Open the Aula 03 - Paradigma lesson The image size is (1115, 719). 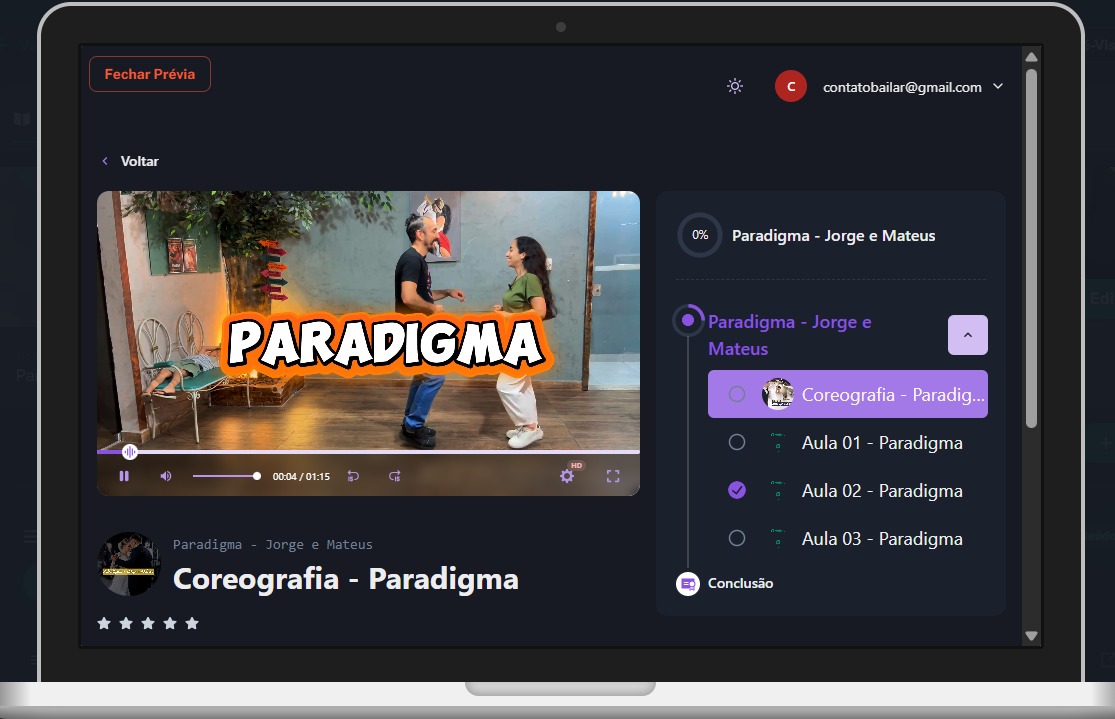[x=881, y=538]
